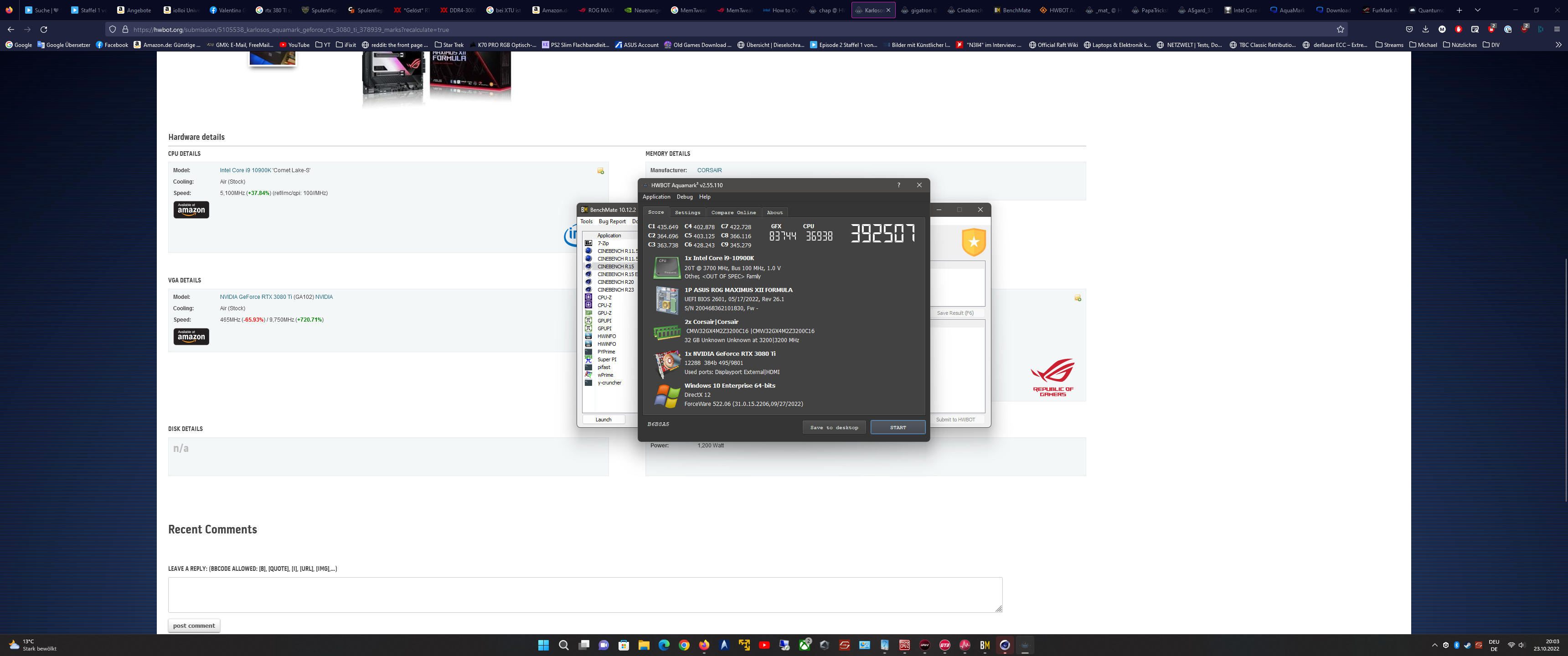Open the About tab in Aquamark
Image resolution: width=1568 pixels, height=656 pixels.
774,212
